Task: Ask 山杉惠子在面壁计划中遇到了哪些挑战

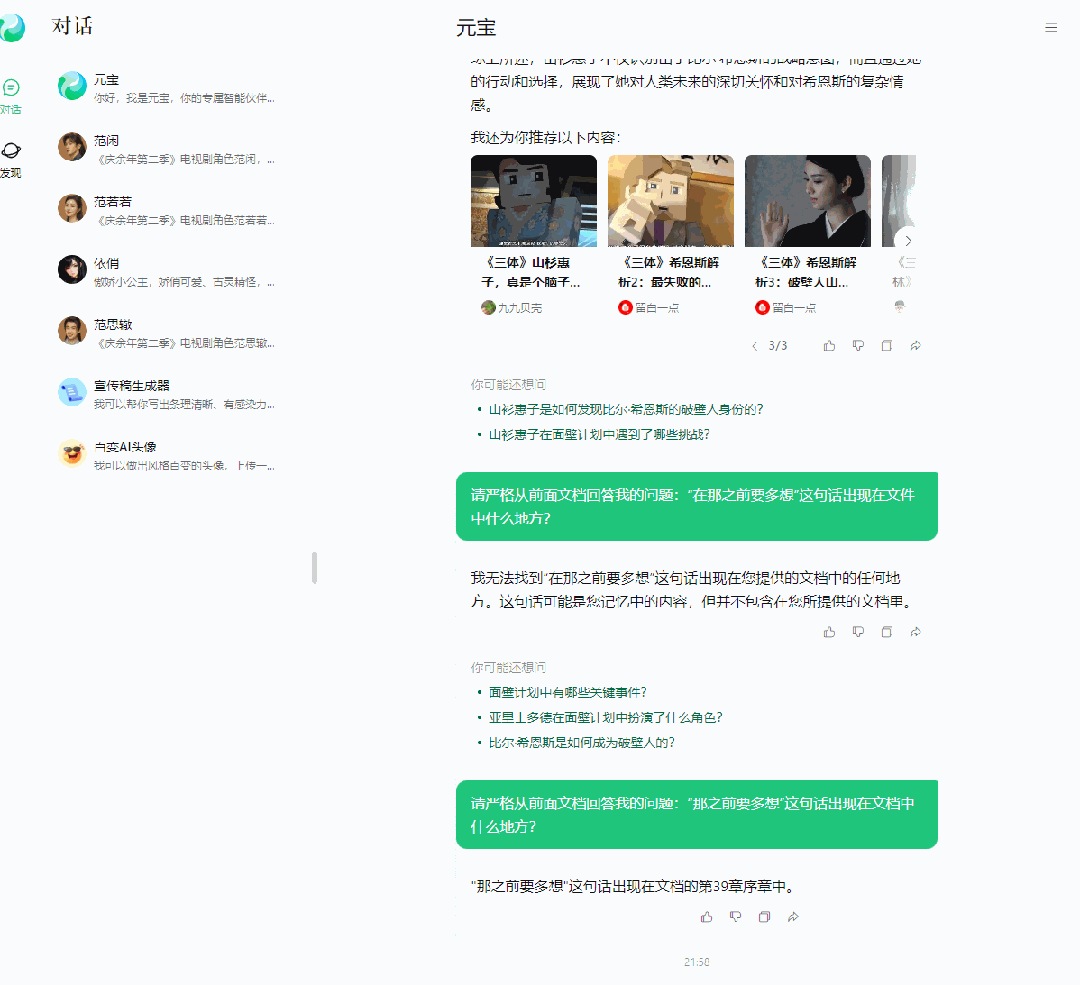Action: (x=599, y=435)
